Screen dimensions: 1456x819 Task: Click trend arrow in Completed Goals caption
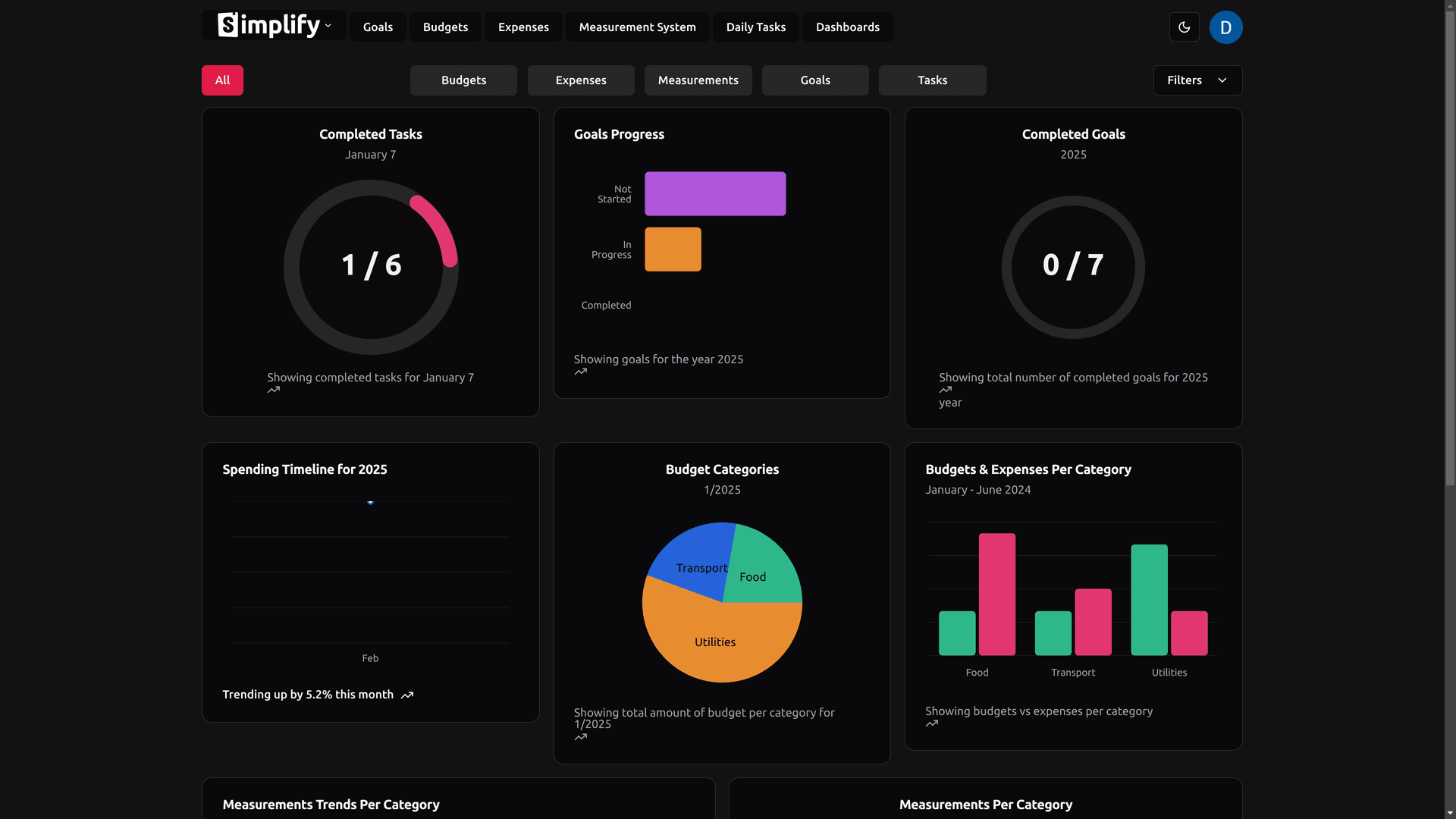click(946, 391)
